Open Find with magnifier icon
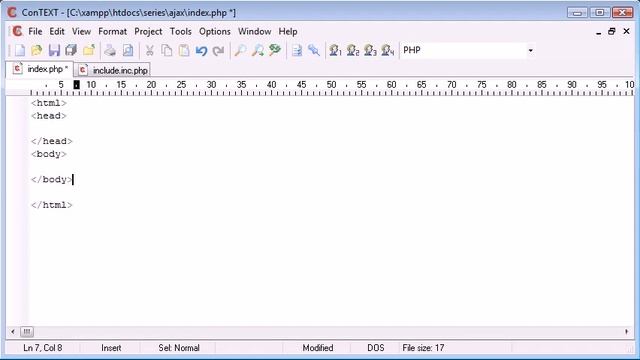Screen dimensions: 640x360 point(240,51)
